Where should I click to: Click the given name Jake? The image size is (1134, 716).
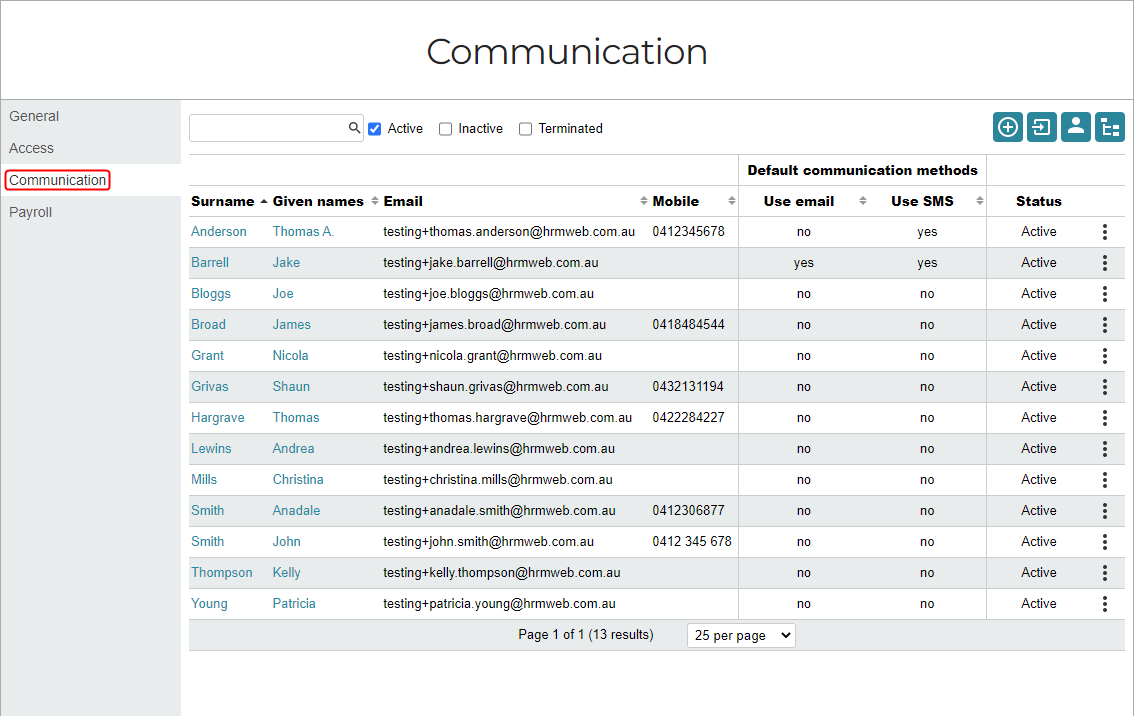pos(286,263)
